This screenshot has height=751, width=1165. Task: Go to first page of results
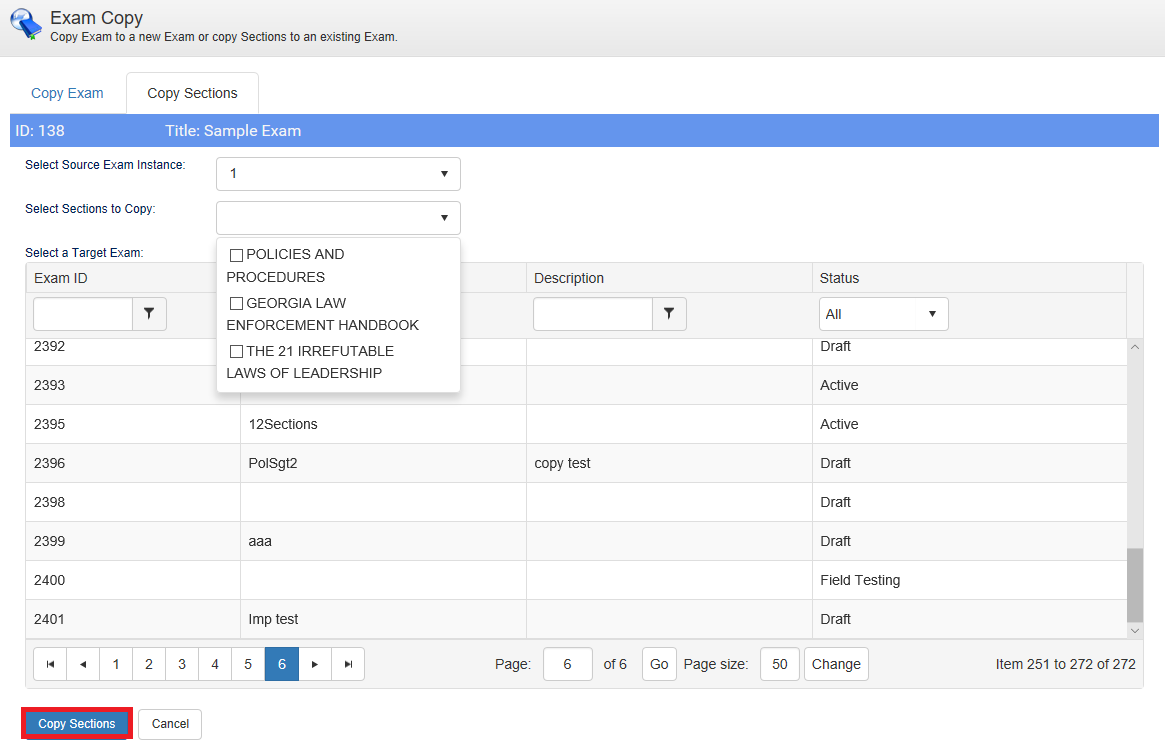point(50,664)
